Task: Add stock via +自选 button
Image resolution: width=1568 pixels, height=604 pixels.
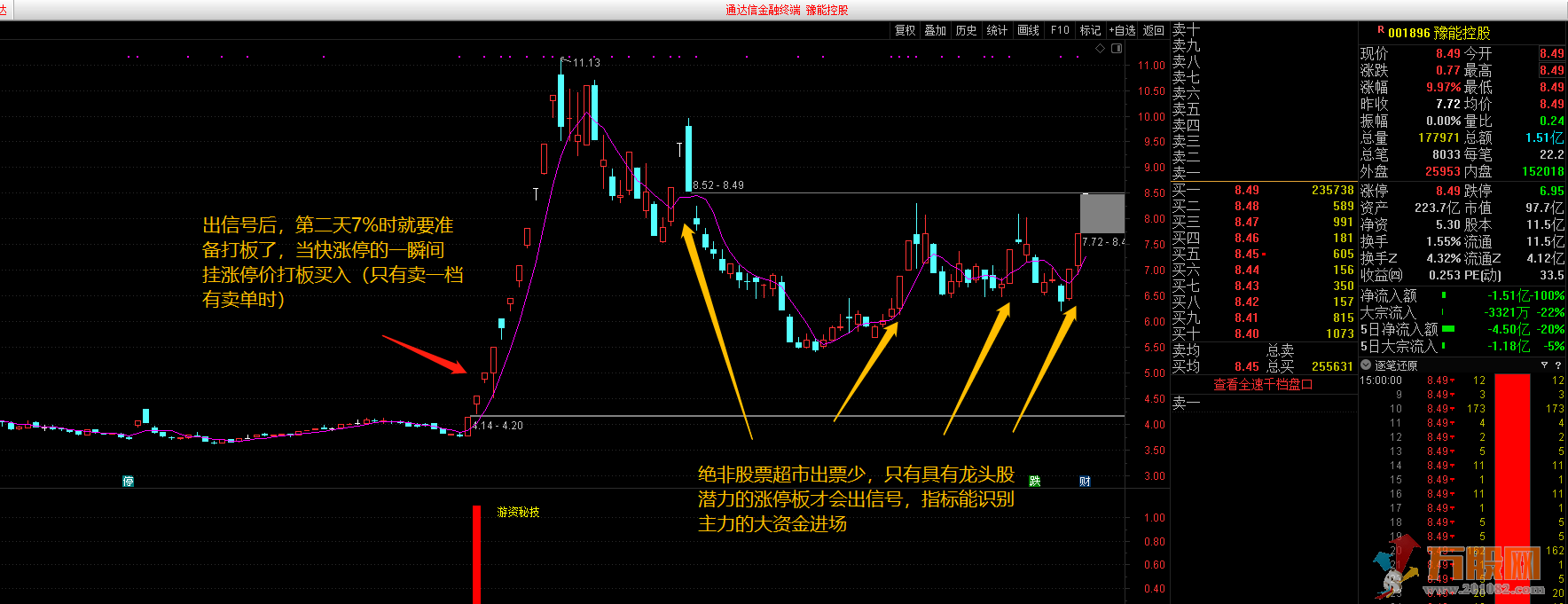Action: [x=1122, y=30]
